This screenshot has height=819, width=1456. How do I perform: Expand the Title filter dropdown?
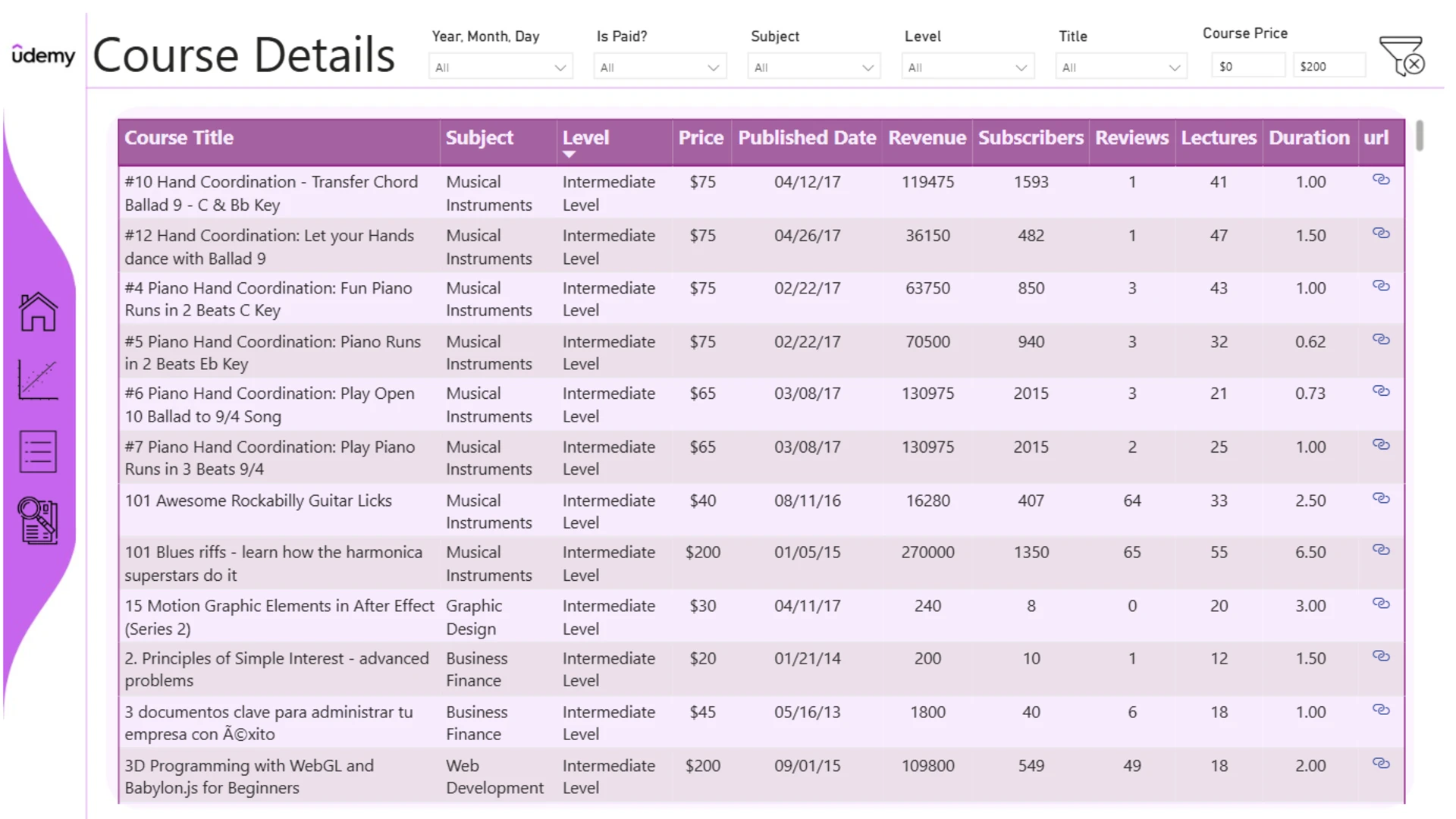(x=1121, y=67)
